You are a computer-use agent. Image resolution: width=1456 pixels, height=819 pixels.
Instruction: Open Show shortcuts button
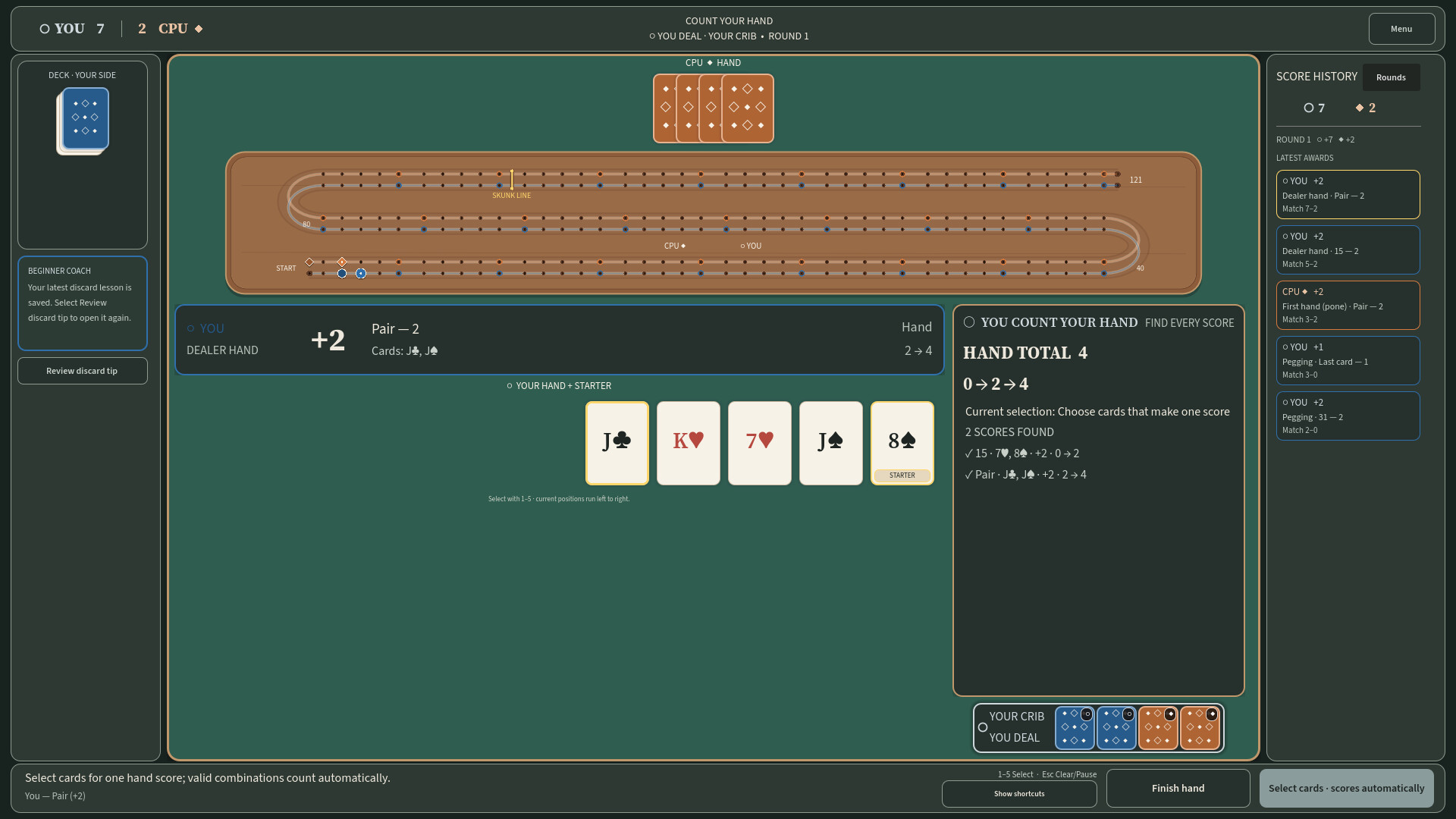pyautogui.click(x=1019, y=794)
